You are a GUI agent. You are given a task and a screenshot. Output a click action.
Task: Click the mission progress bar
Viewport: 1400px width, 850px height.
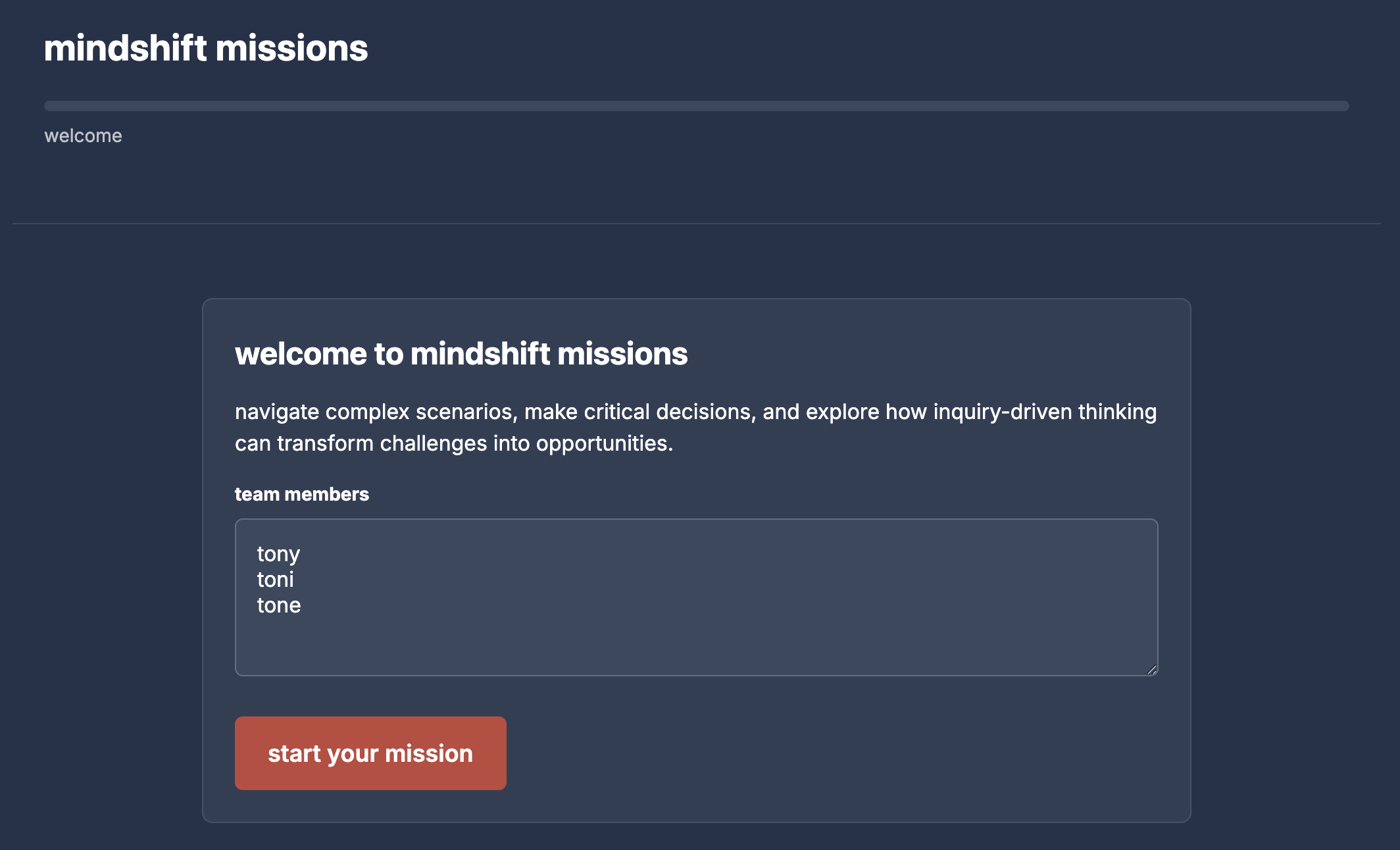tap(696, 106)
